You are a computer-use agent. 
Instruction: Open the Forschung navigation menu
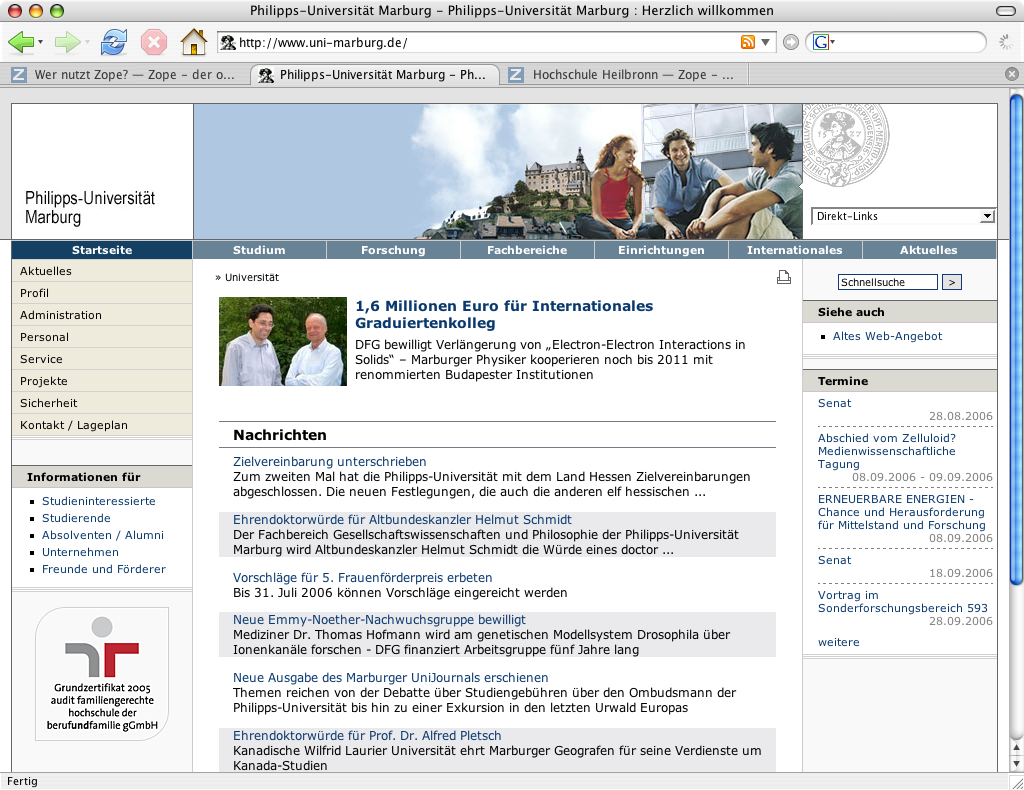tap(393, 250)
